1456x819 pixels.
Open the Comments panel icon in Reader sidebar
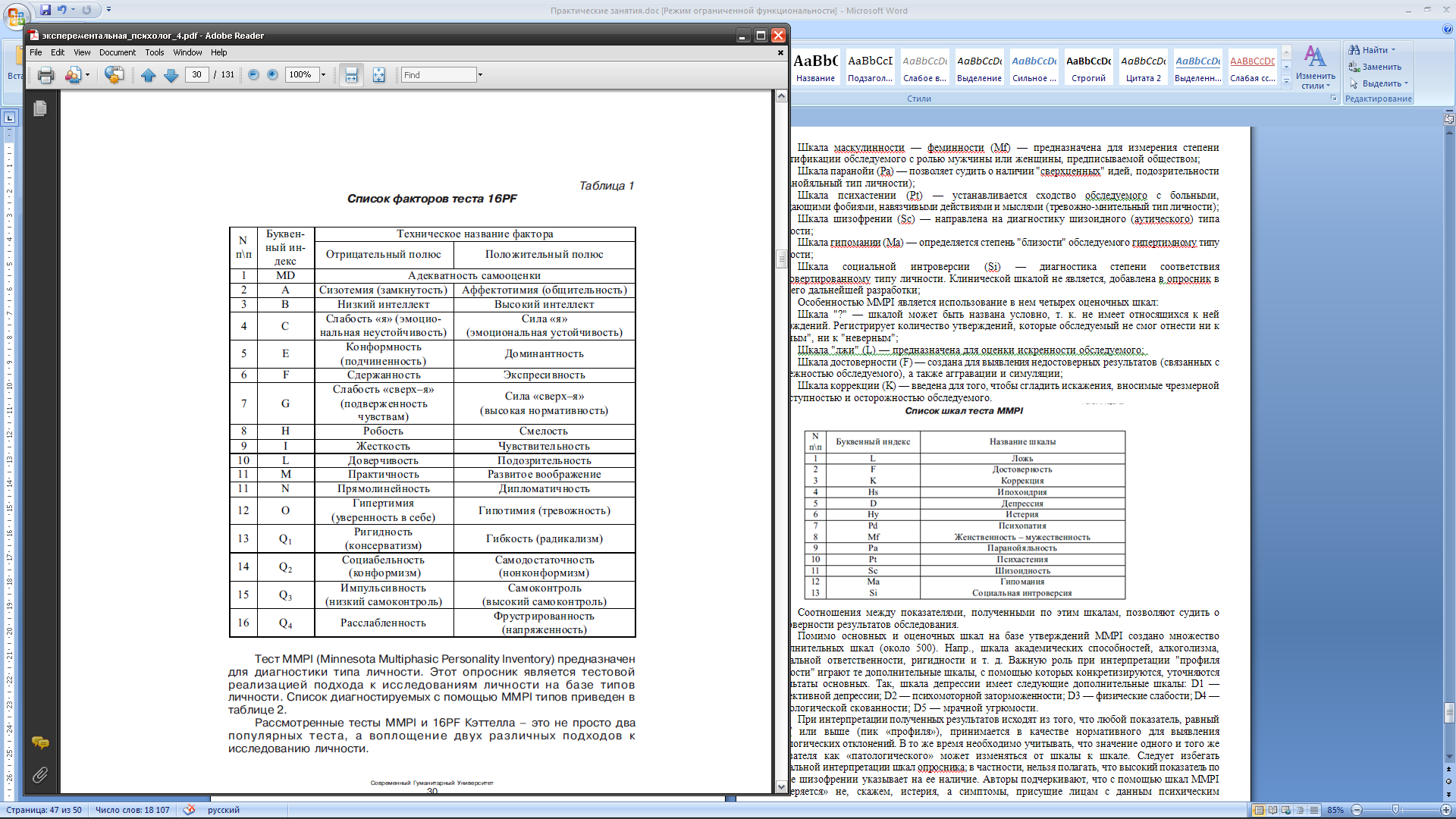coord(40,742)
